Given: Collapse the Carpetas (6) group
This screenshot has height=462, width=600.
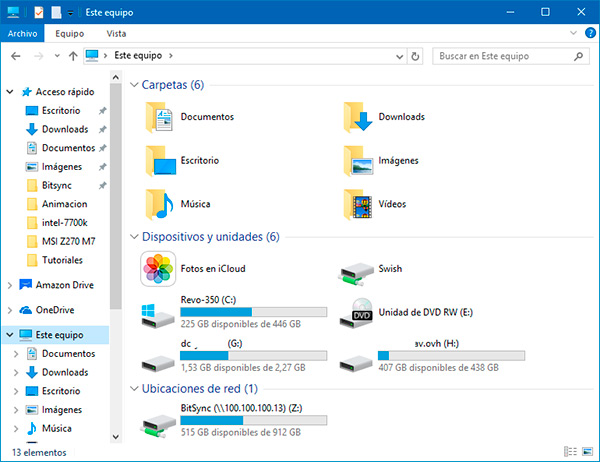Looking at the screenshot, I should tap(135, 85).
